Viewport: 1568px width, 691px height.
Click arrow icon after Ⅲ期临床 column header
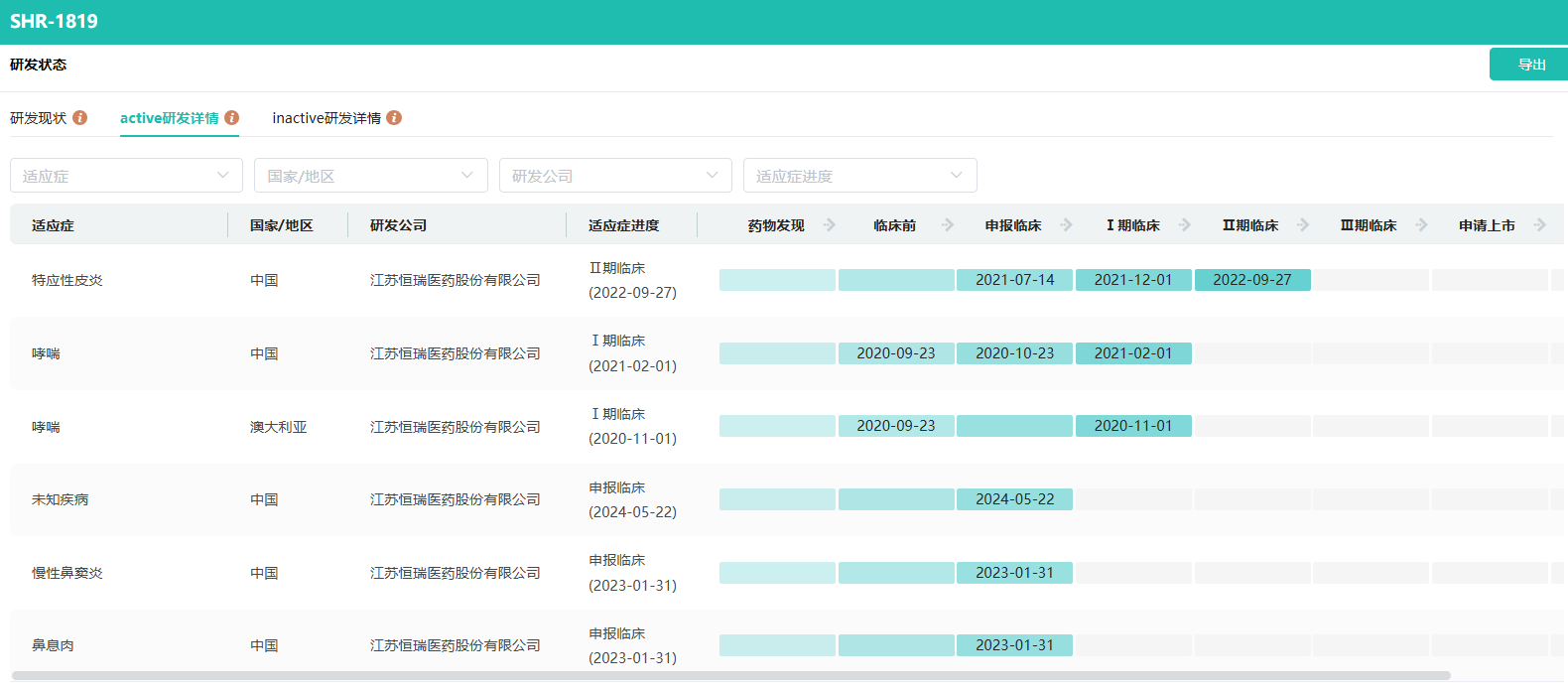(x=1422, y=225)
